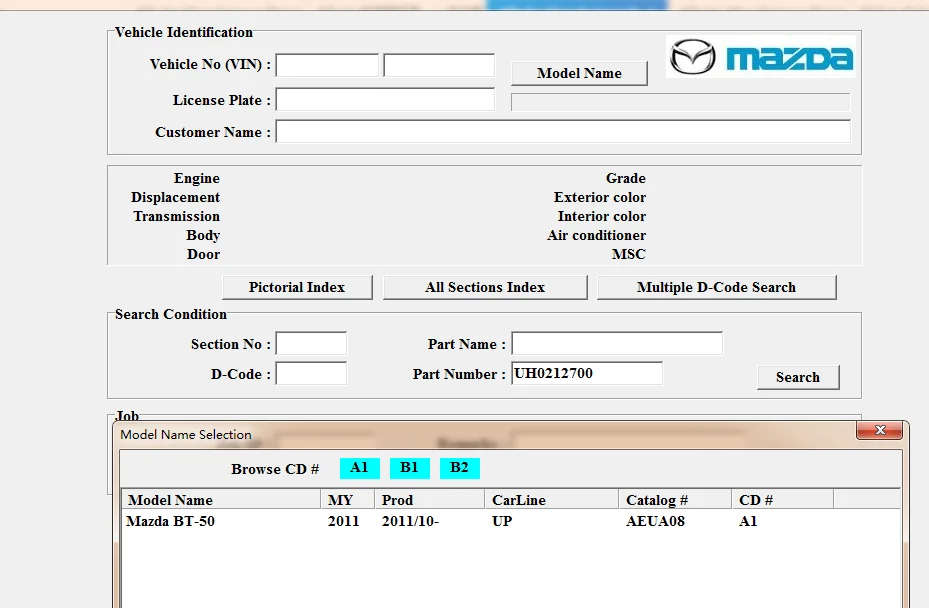Focus the Customer Name field
This screenshot has width=929, height=608.
pos(563,132)
